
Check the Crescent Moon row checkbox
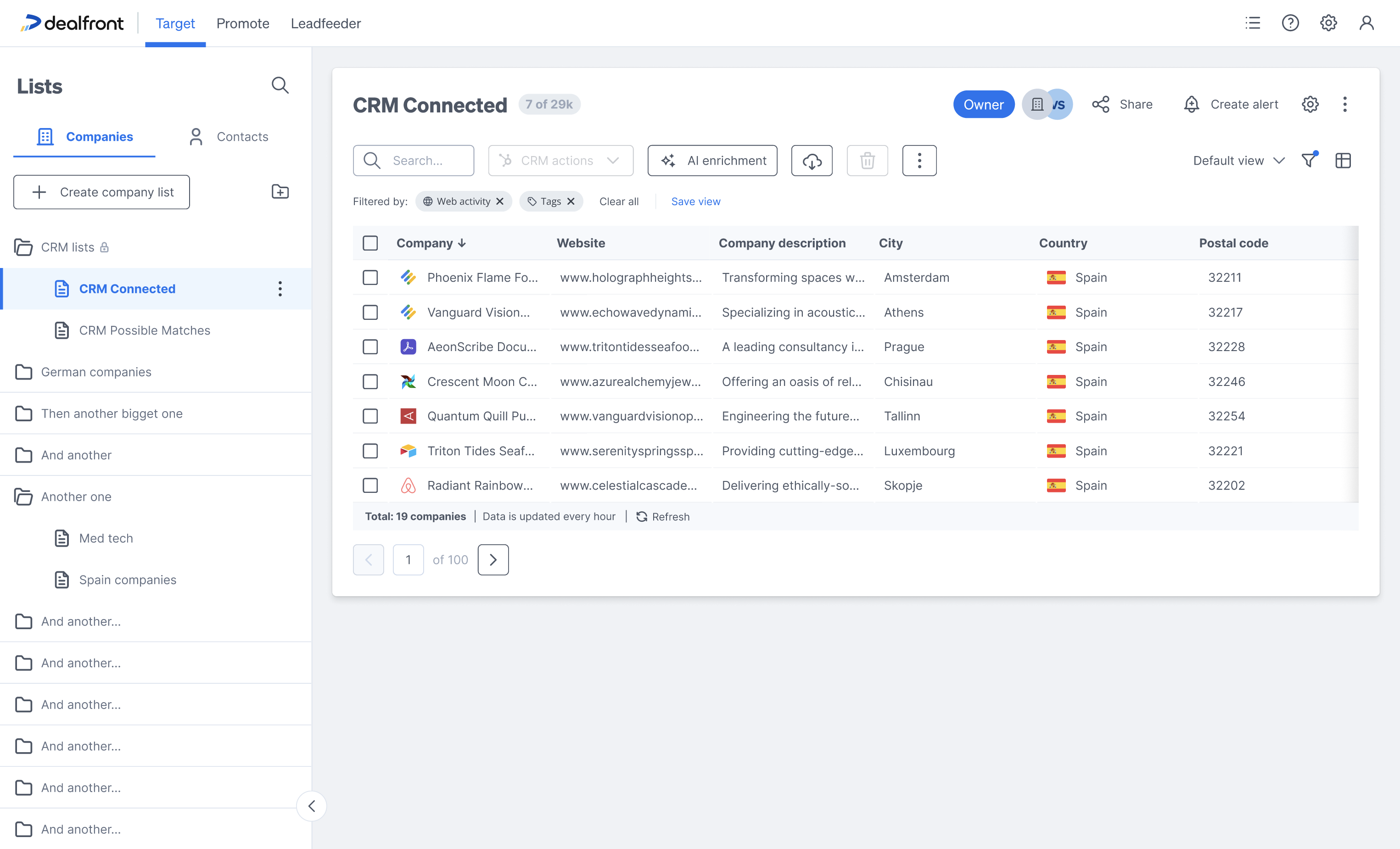coord(370,382)
